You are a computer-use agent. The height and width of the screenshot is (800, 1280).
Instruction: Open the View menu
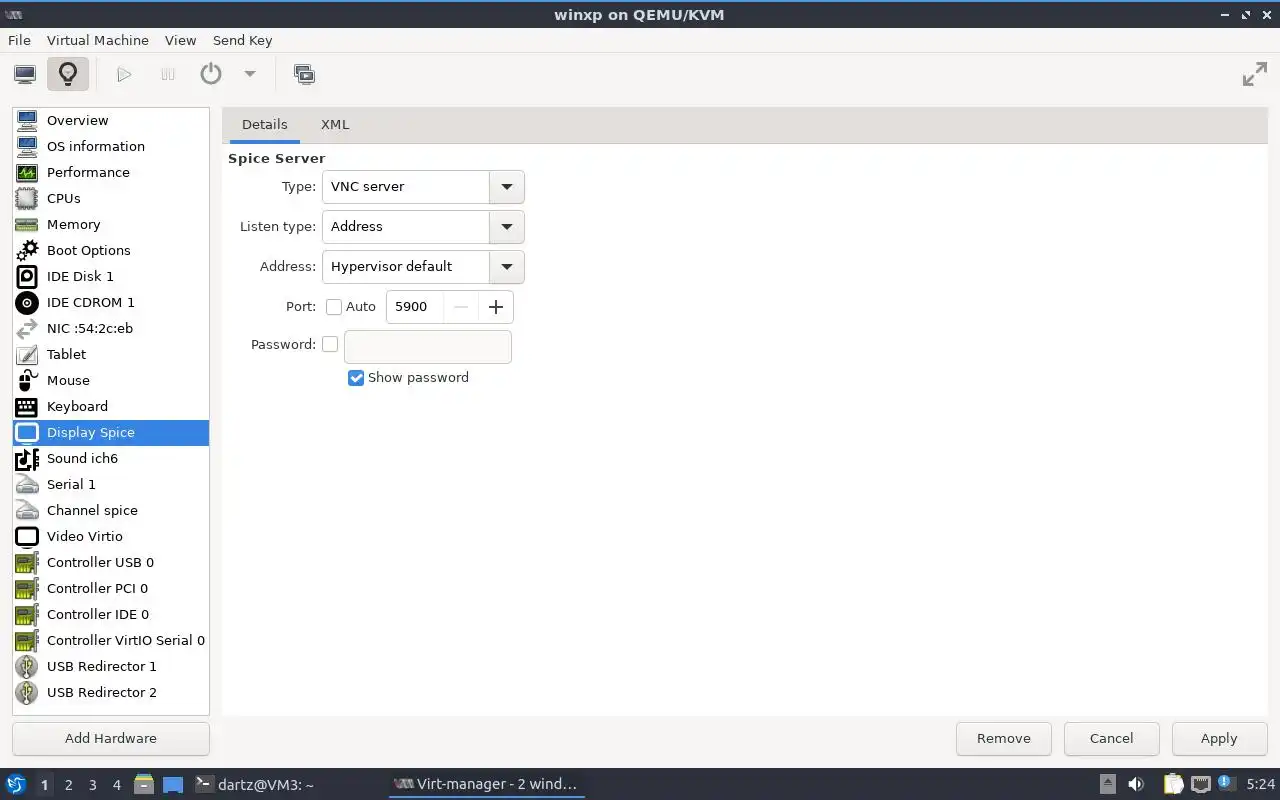coord(180,40)
